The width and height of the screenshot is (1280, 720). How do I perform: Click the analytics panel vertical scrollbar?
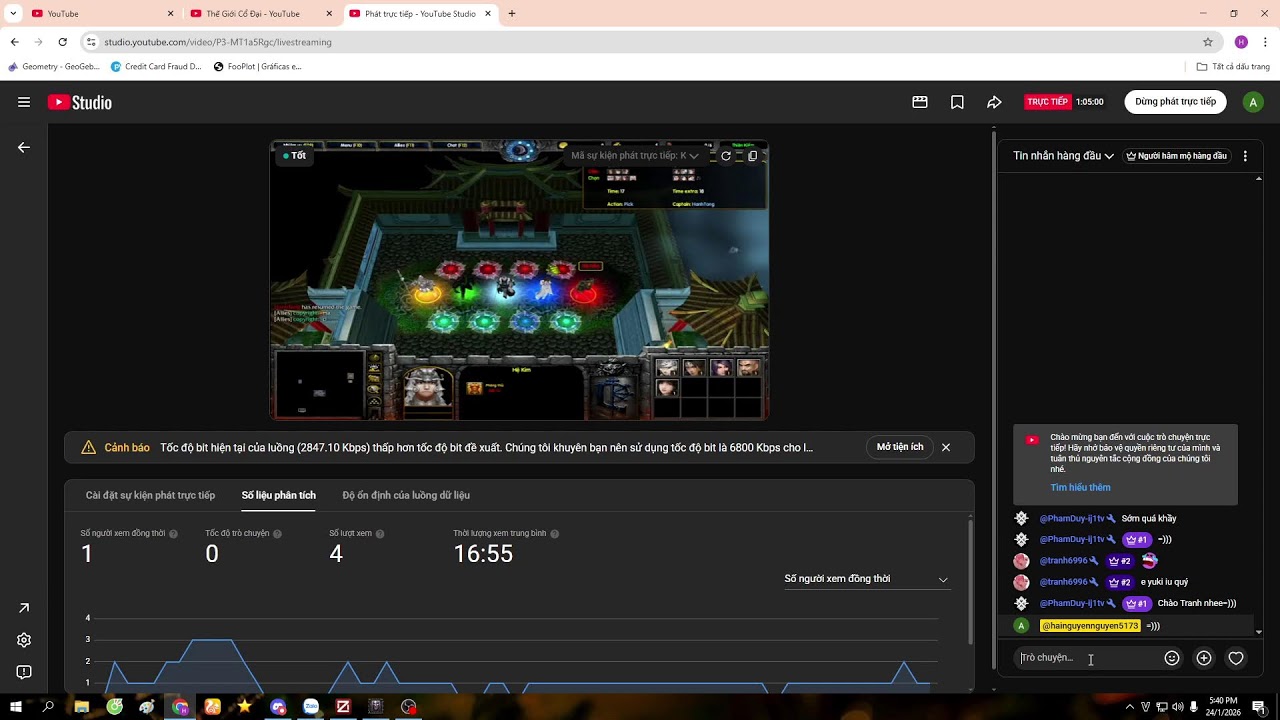tap(970, 580)
